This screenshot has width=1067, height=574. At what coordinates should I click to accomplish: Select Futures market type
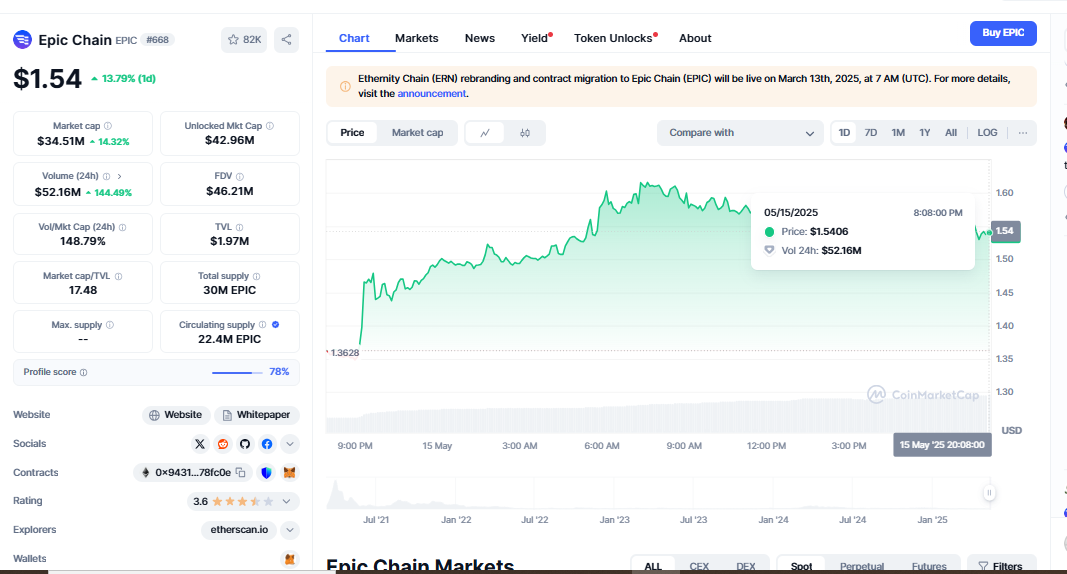pyautogui.click(x=929, y=566)
